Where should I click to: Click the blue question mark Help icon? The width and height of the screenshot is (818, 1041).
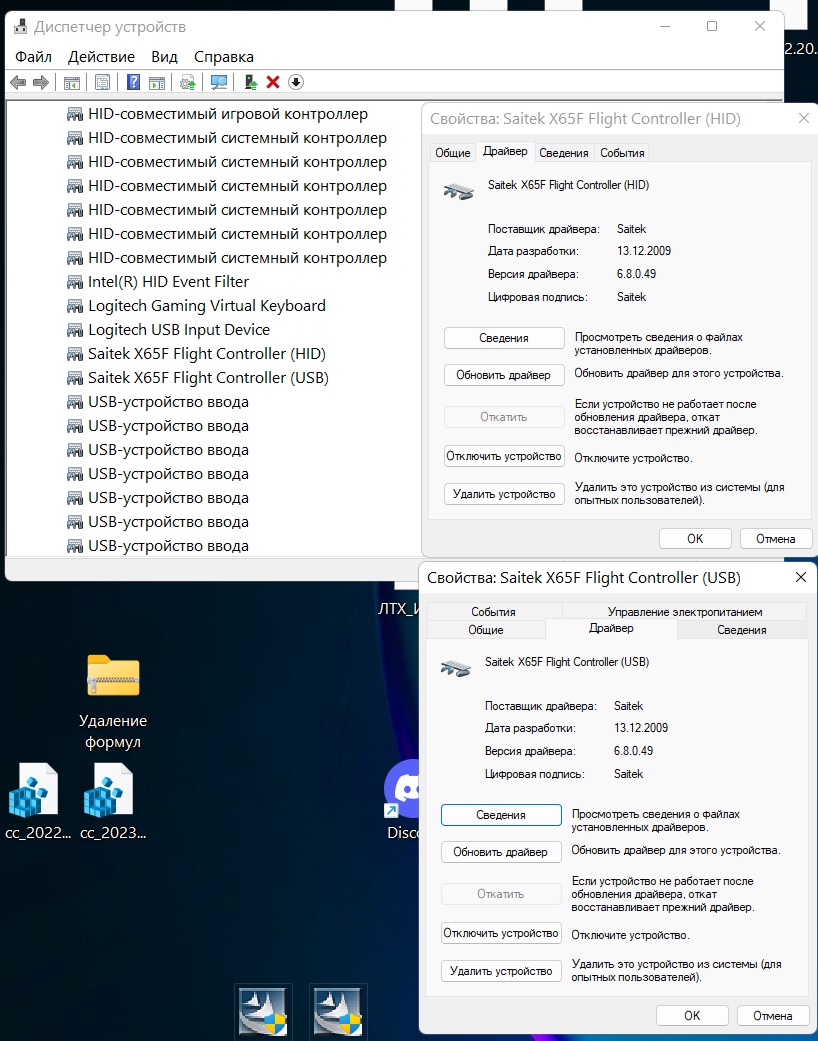[133, 82]
